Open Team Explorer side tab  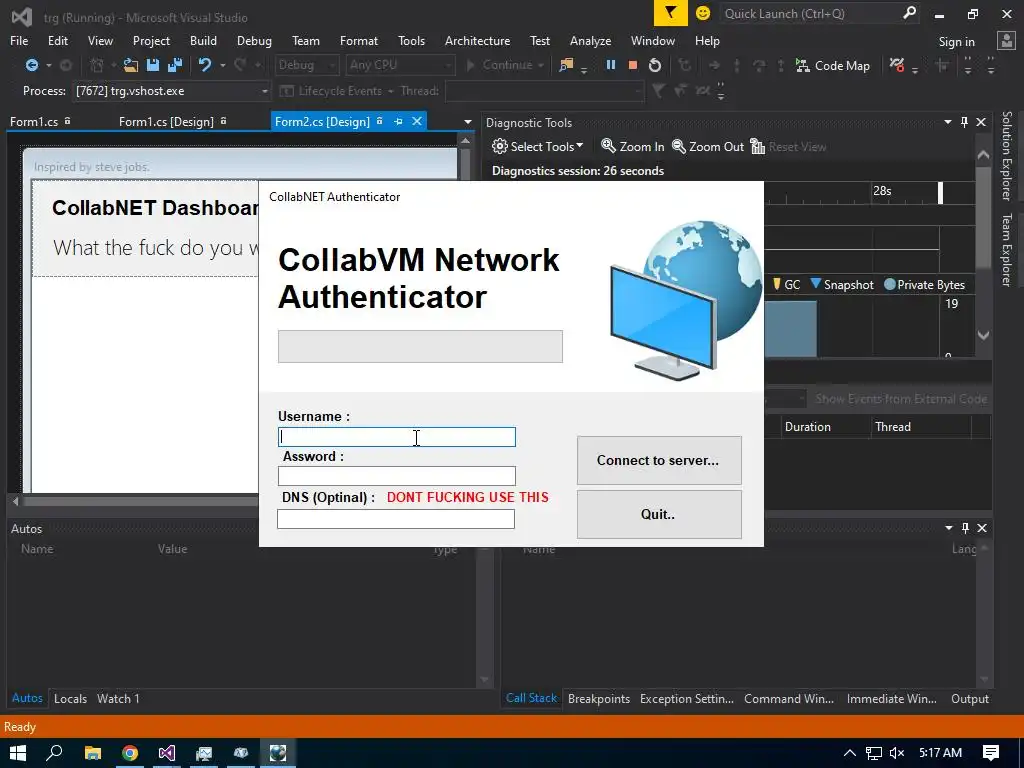pyautogui.click(x=1007, y=250)
